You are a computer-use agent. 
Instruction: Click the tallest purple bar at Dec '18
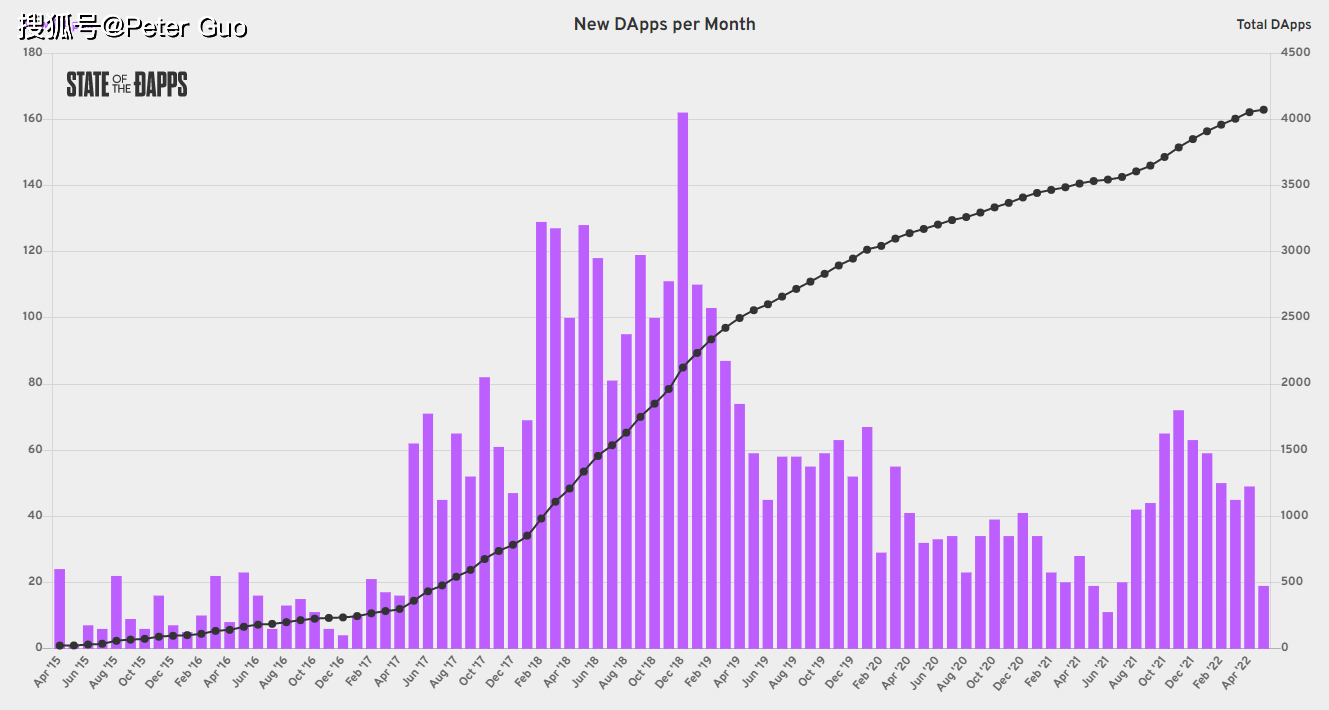point(683,380)
